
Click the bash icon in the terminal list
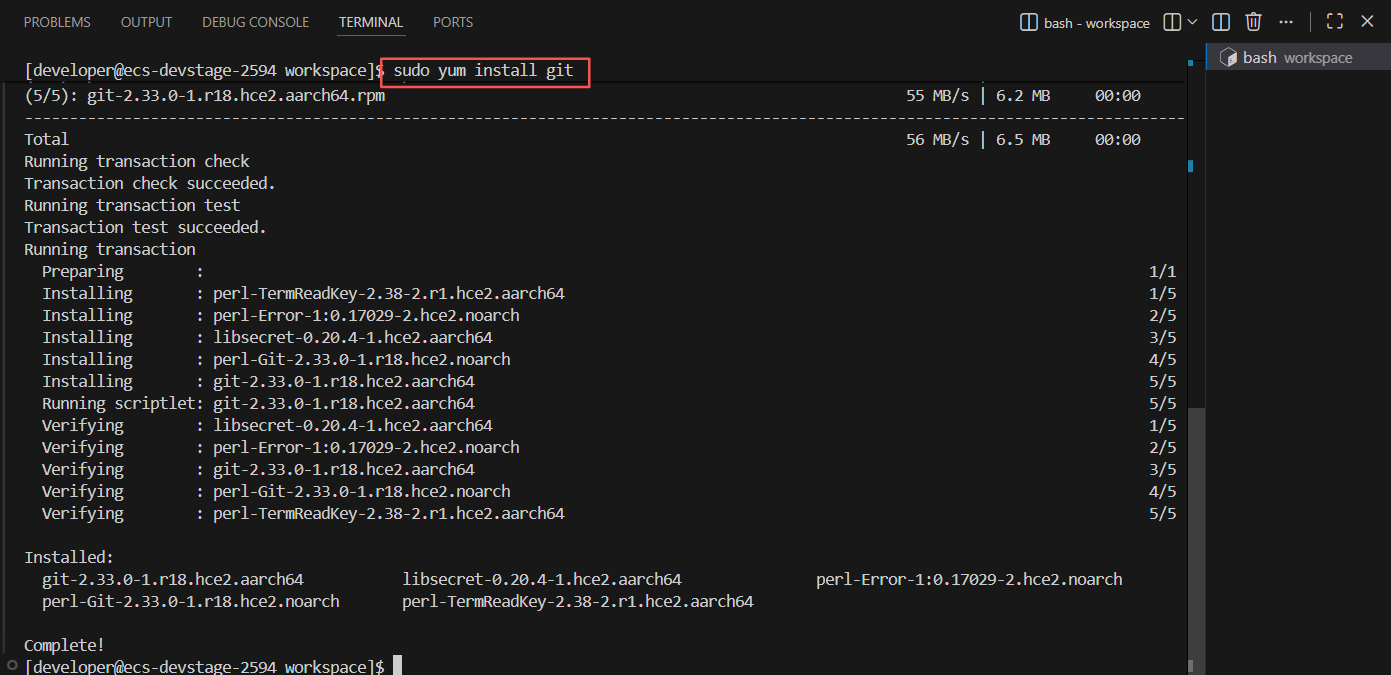tap(1229, 58)
